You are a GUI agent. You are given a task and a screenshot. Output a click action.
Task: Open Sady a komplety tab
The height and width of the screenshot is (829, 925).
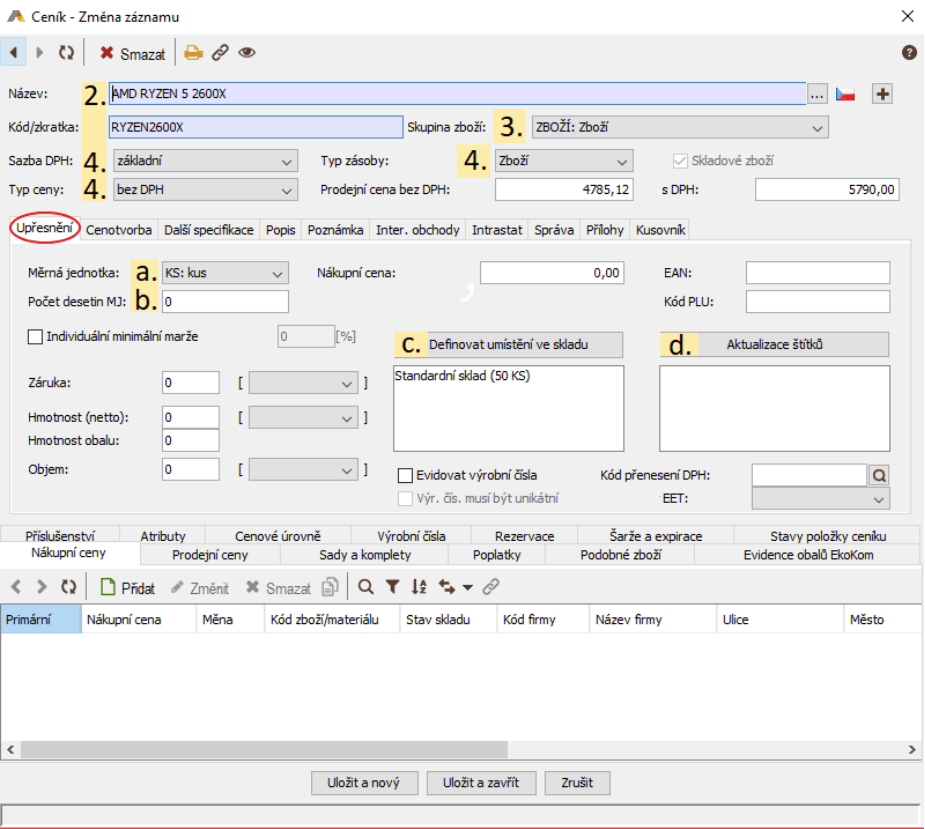pos(365,555)
